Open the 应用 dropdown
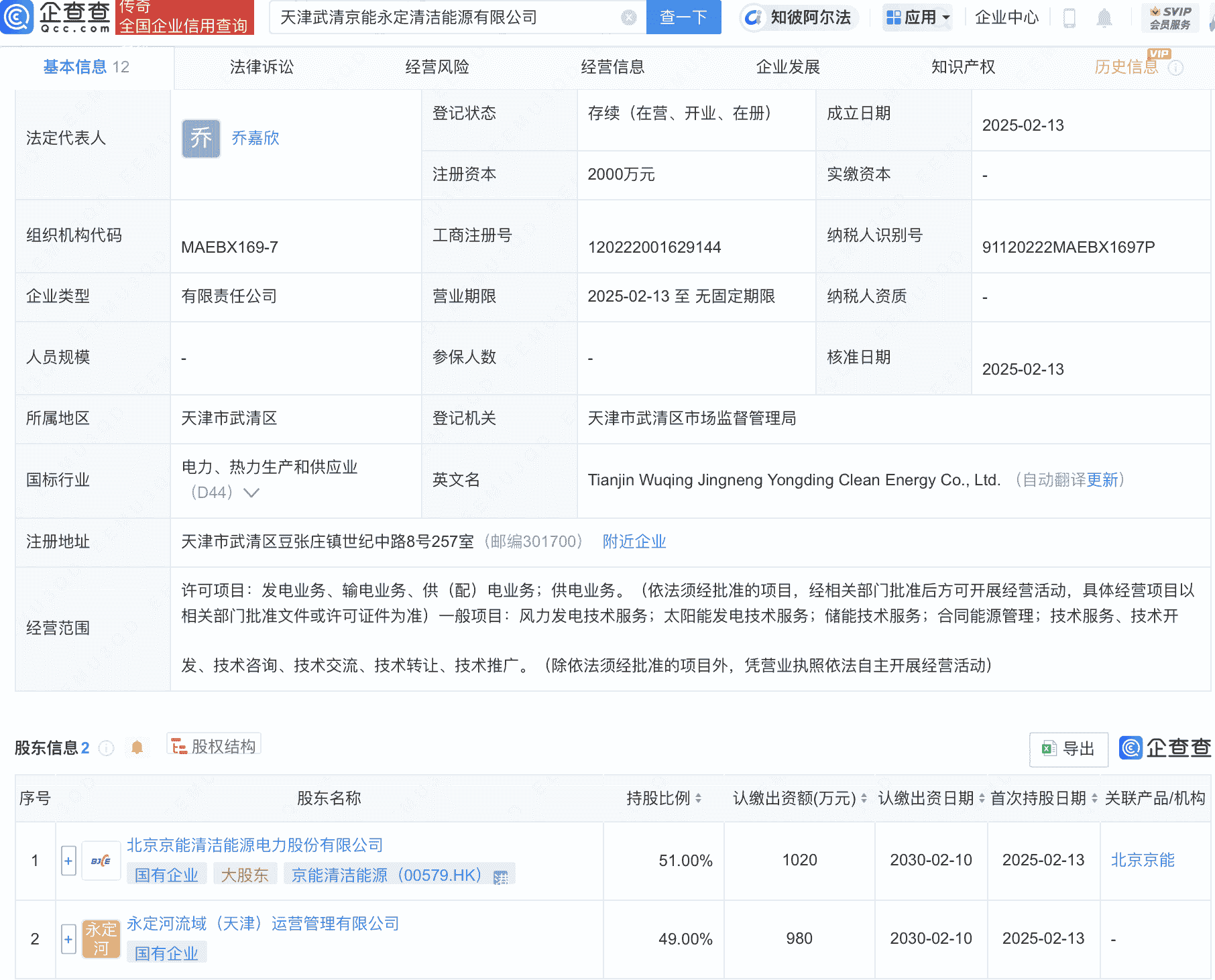This screenshot has width=1215, height=980. coord(917,18)
